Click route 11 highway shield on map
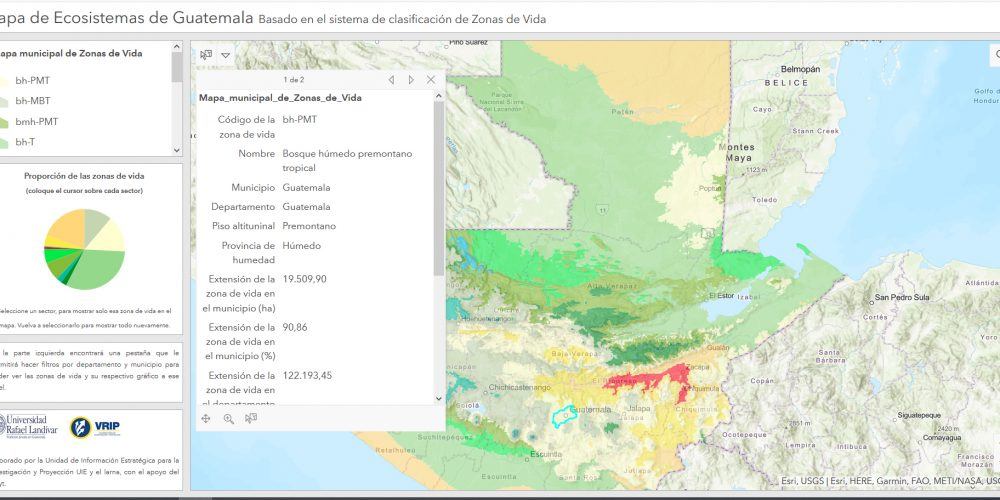 click(601, 209)
